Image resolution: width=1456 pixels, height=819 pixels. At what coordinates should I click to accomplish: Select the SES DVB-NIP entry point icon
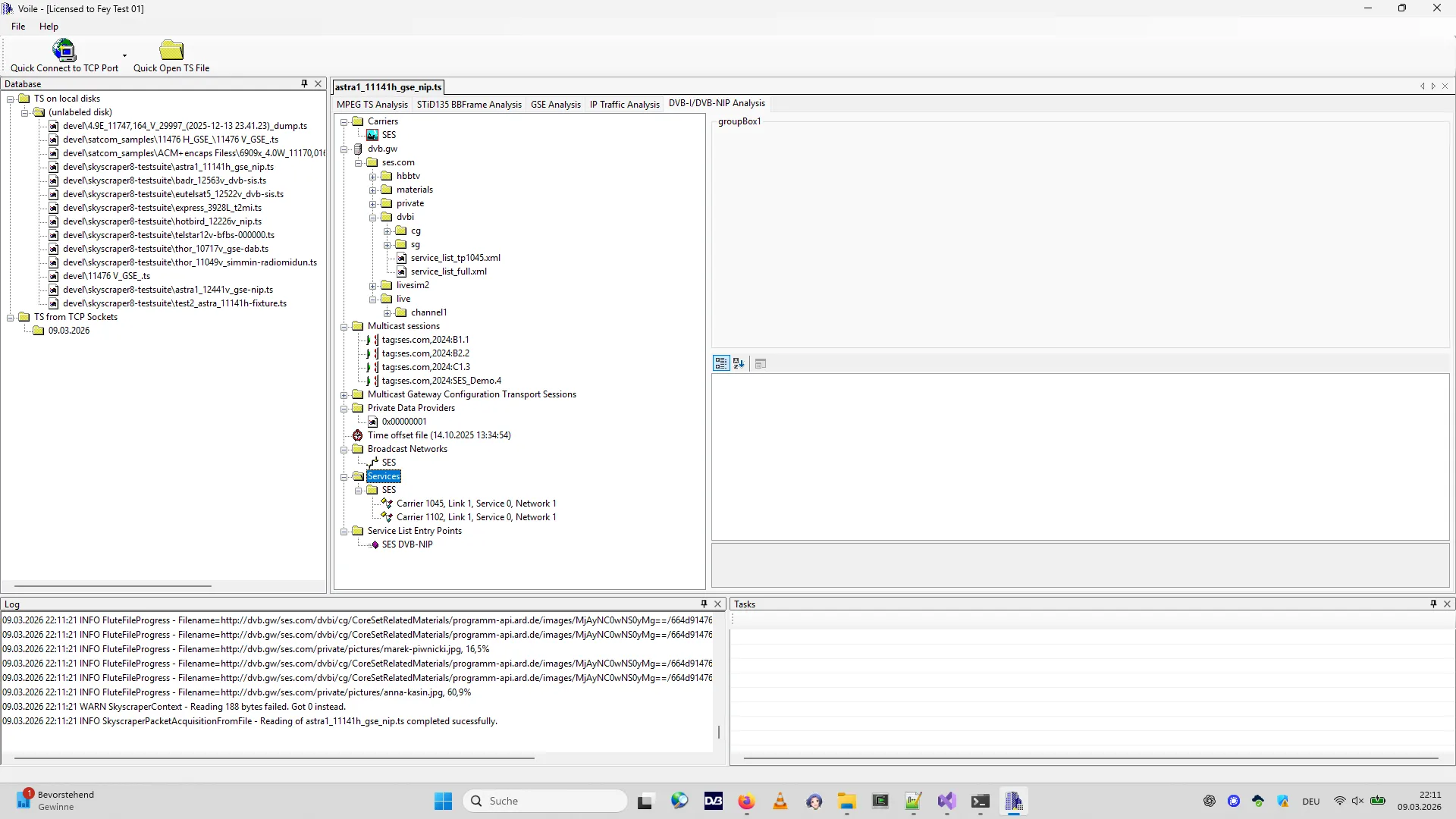coord(375,544)
